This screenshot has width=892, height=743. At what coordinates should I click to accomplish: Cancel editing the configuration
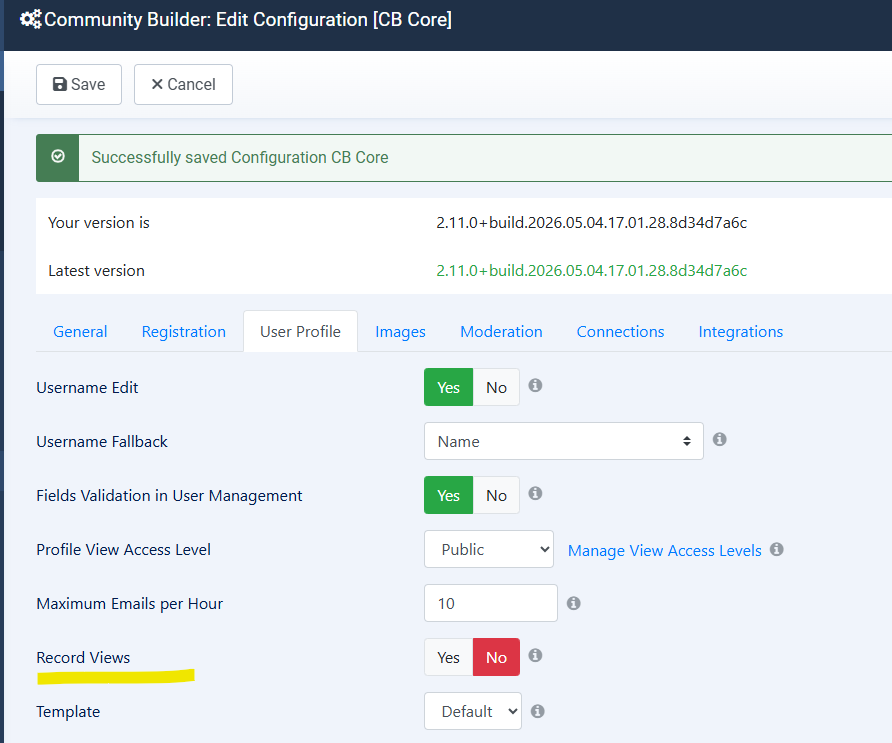pos(183,84)
